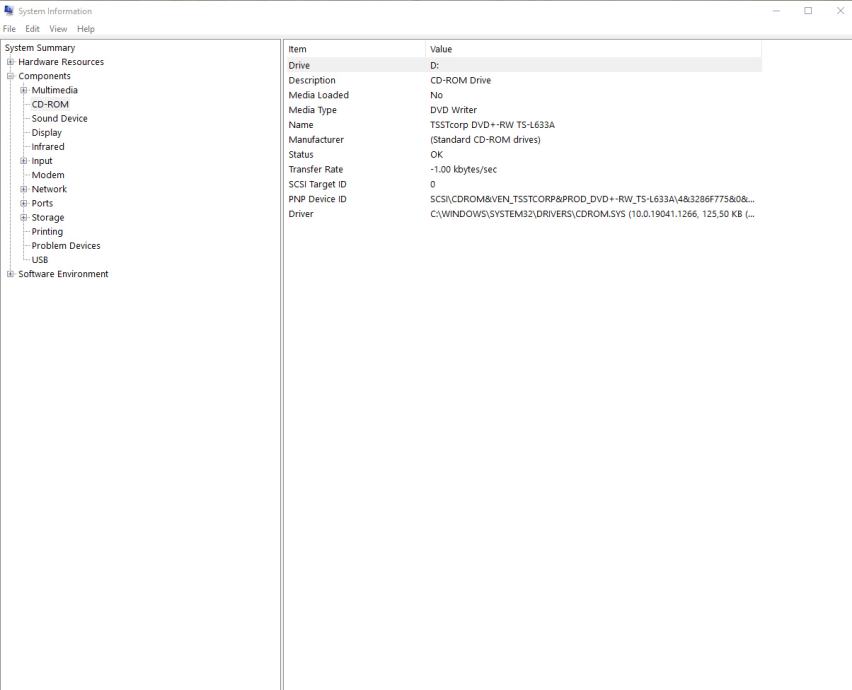This screenshot has height=690, width=852.
Task: Select the Name row label
Action: (x=301, y=125)
